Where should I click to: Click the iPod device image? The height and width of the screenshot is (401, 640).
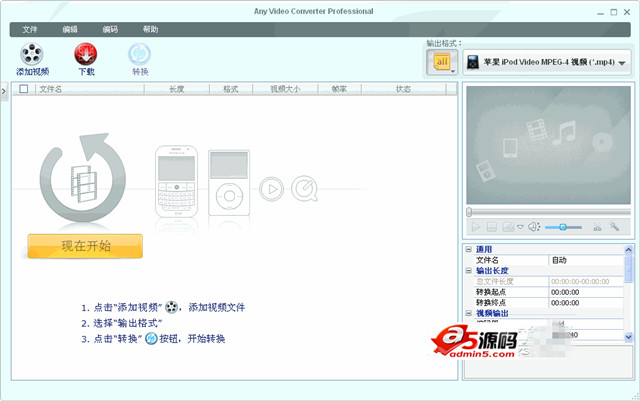click(229, 183)
